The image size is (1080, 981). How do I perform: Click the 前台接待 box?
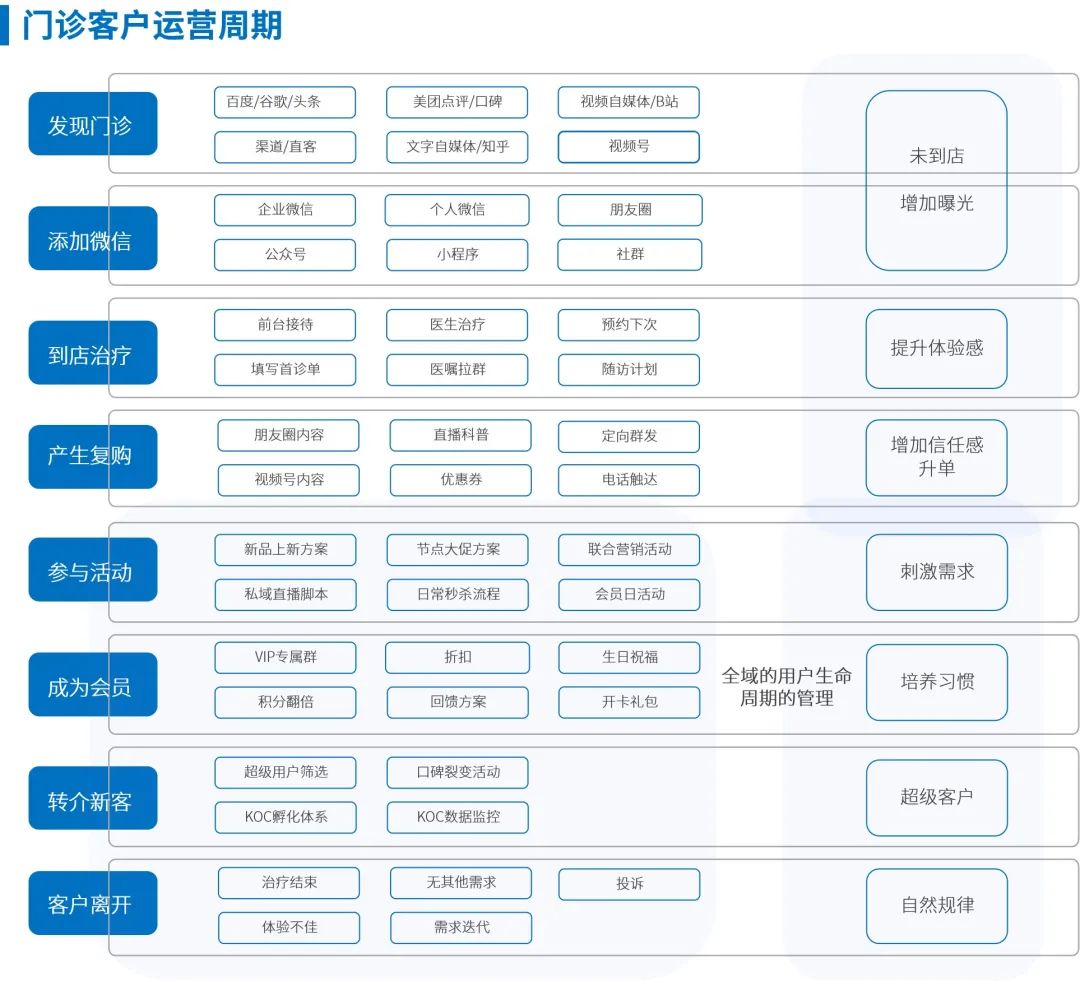pos(285,324)
